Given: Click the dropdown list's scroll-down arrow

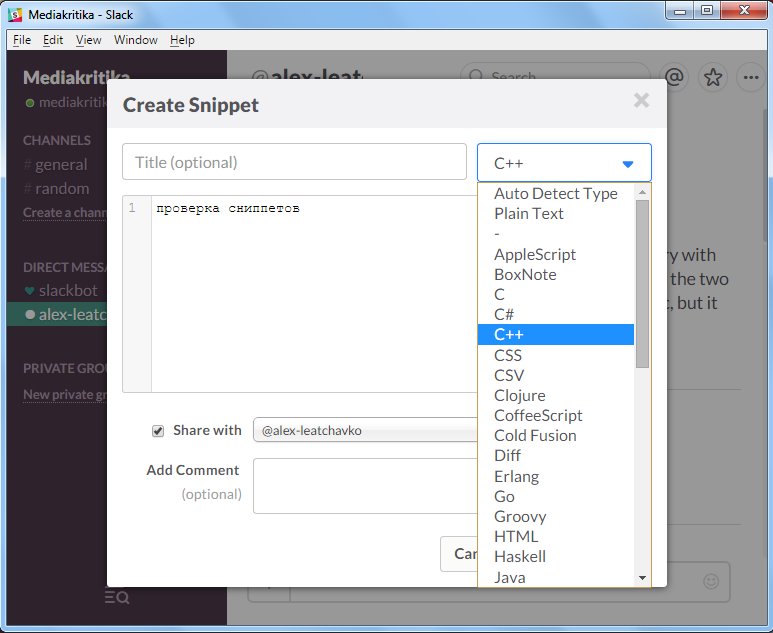Looking at the screenshot, I should click(x=642, y=578).
